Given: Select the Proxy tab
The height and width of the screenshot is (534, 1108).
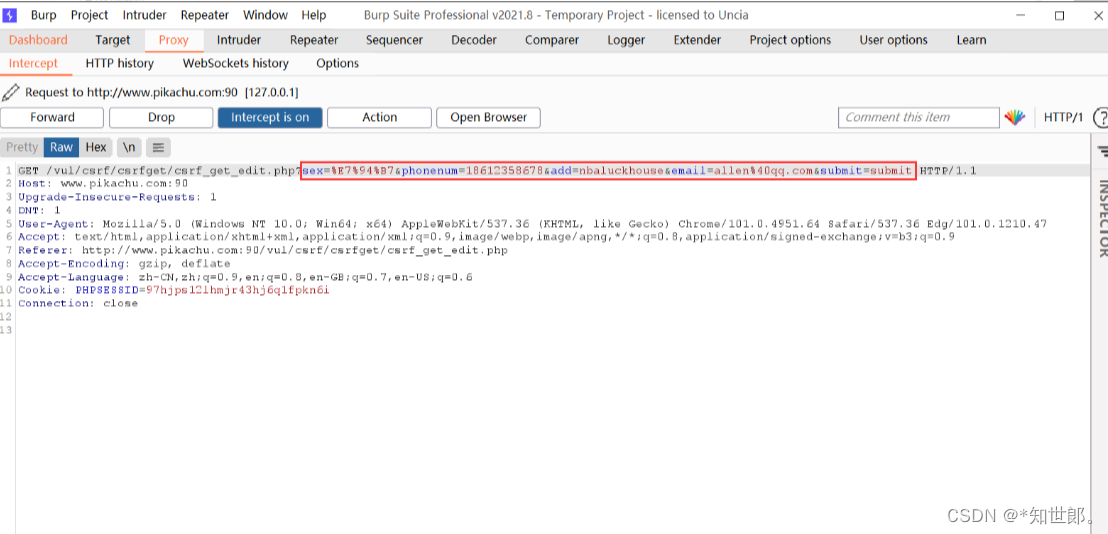Looking at the screenshot, I should (174, 40).
